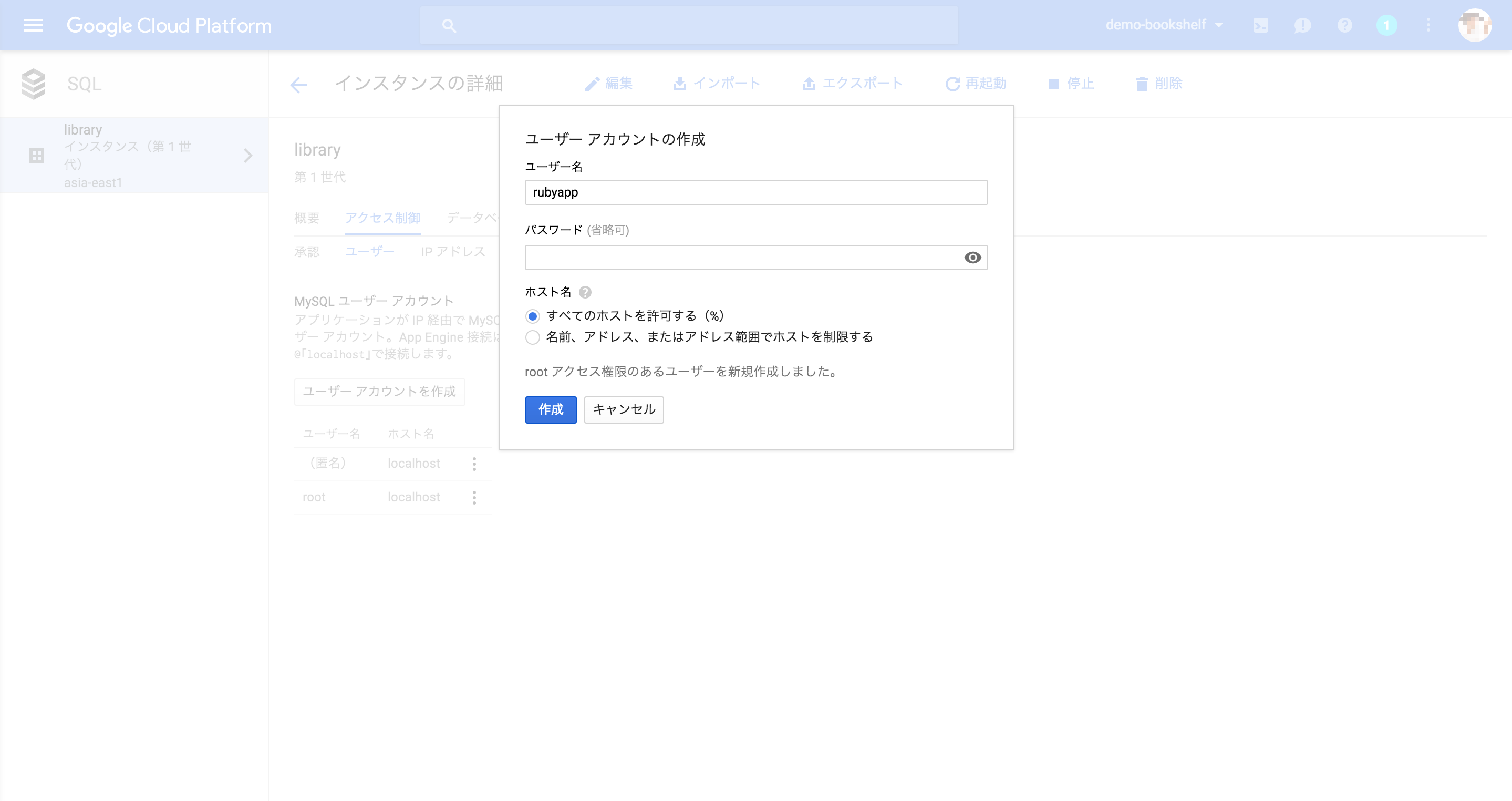Open the navigation hamburger menu
The height and width of the screenshot is (801, 1512).
click(34, 25)
